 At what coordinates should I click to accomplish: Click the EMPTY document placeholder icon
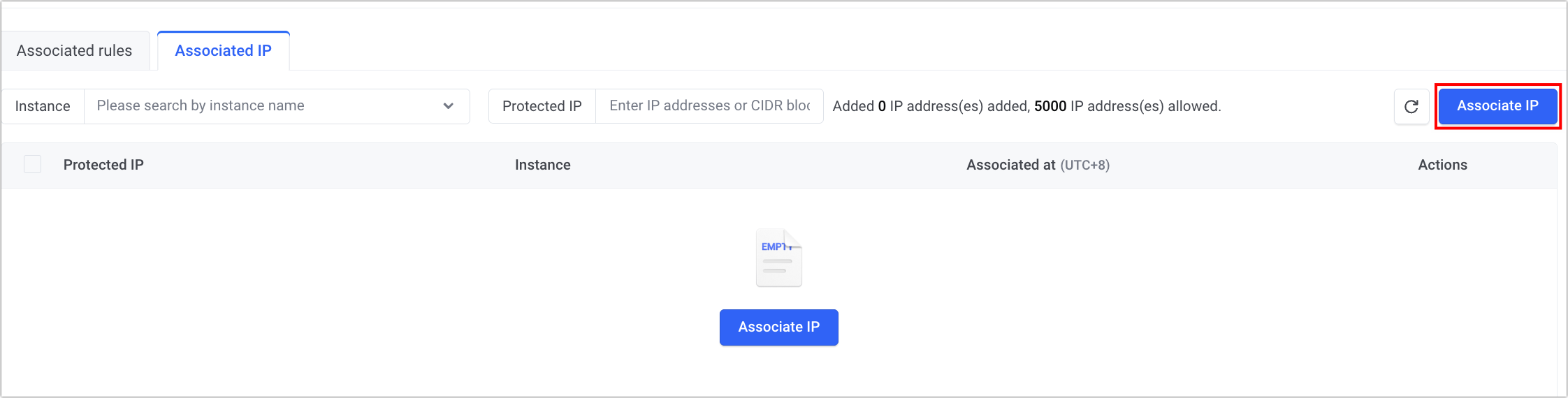tap(778, 258)
